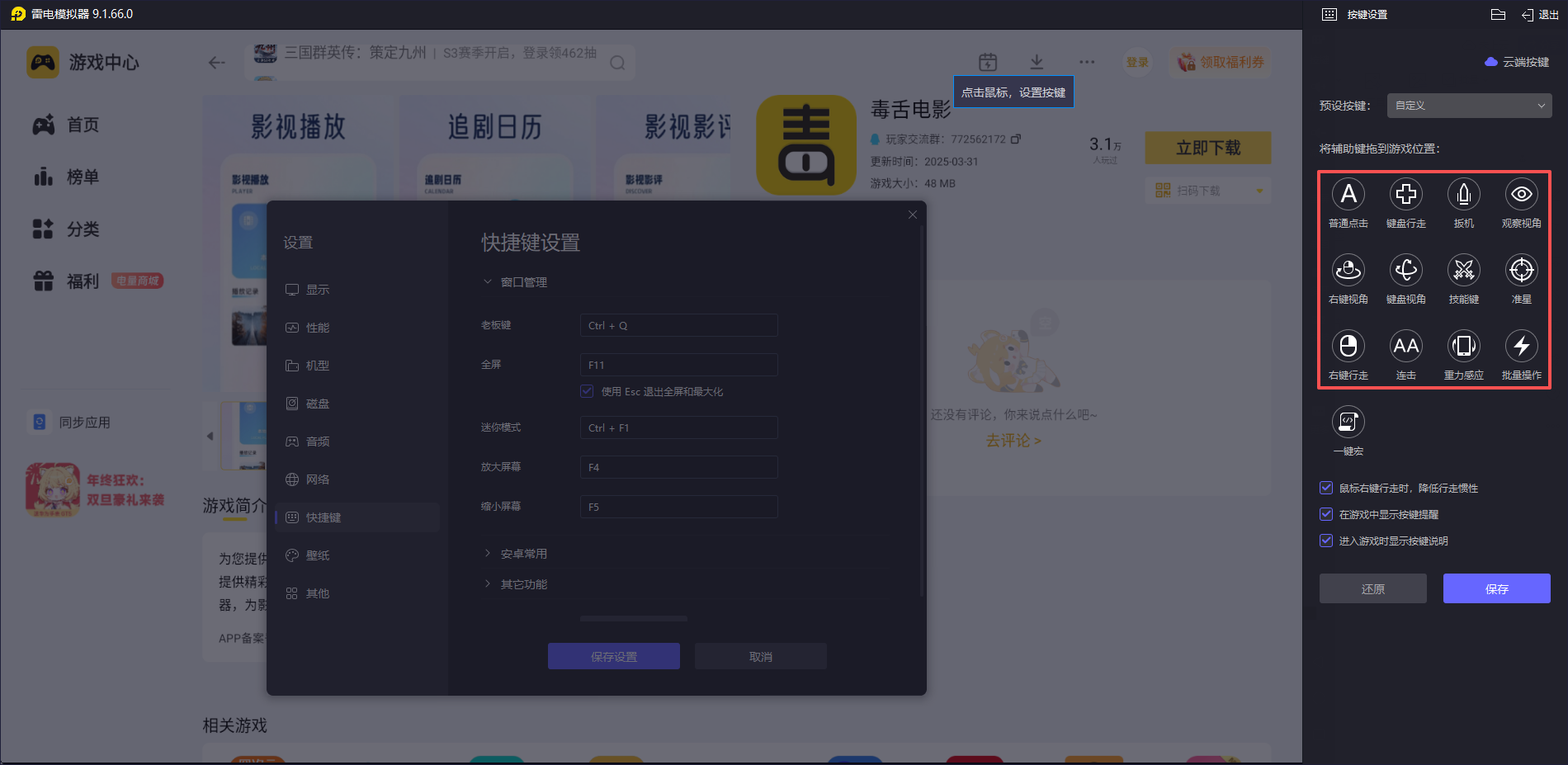This screenshot has width=1568, height=765.
Task: Open the 磁盘 settings tab
Action: point(357,404)
